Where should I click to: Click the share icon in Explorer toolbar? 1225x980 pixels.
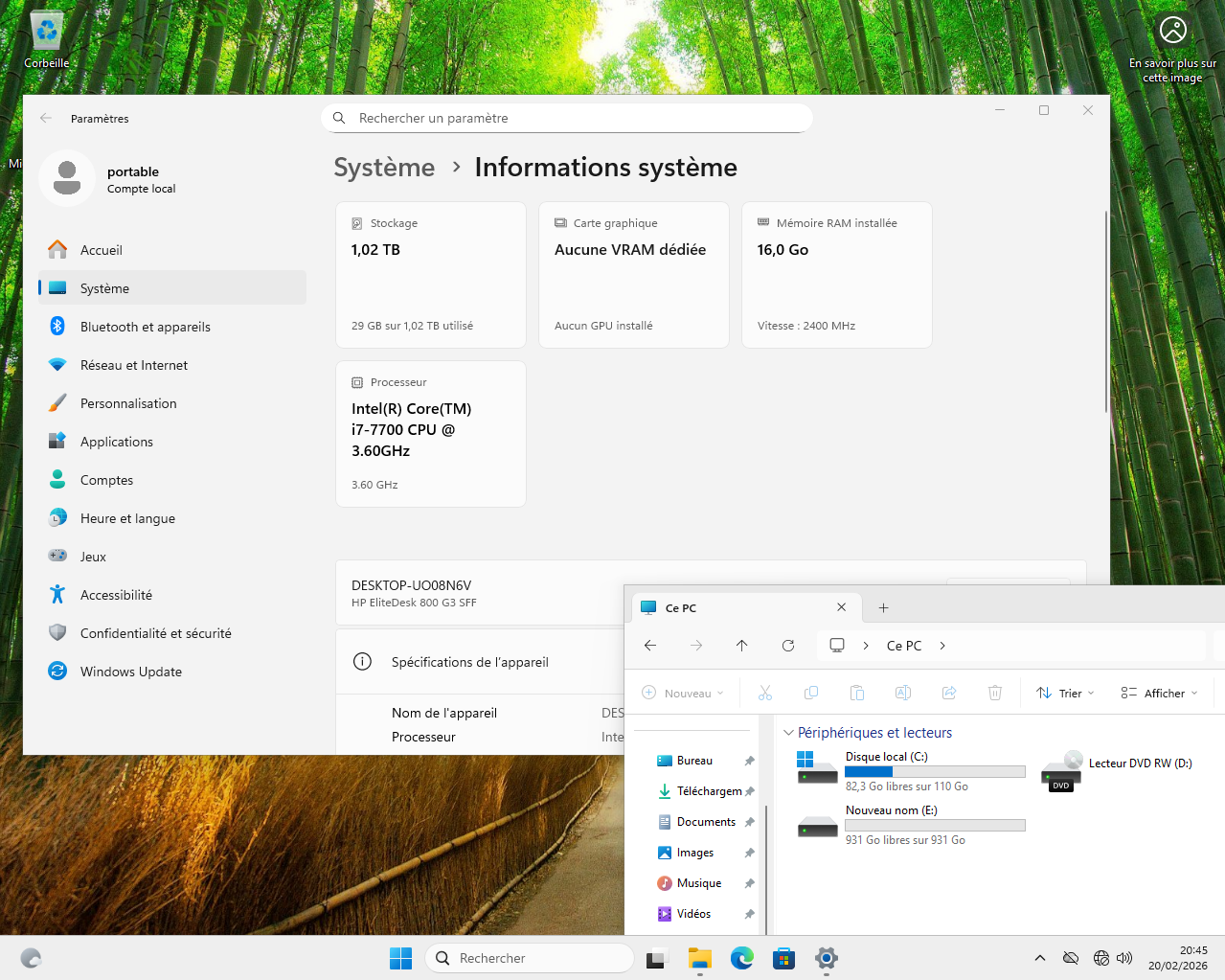pyautogui.click(x=948, y=693)
